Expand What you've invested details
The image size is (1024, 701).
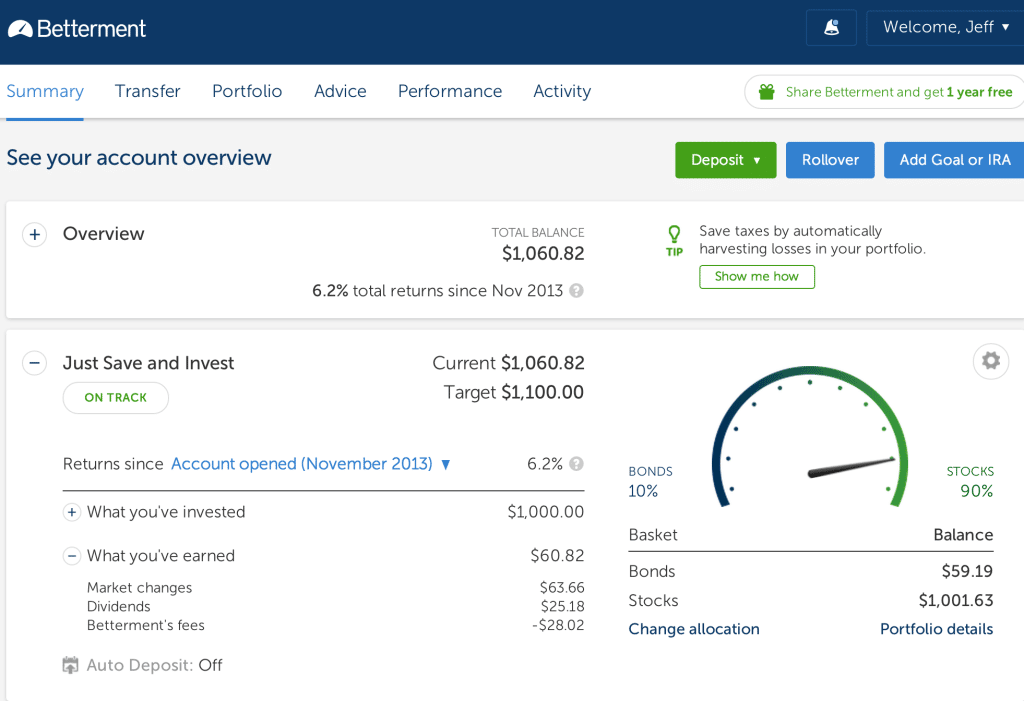click(71, 512)
